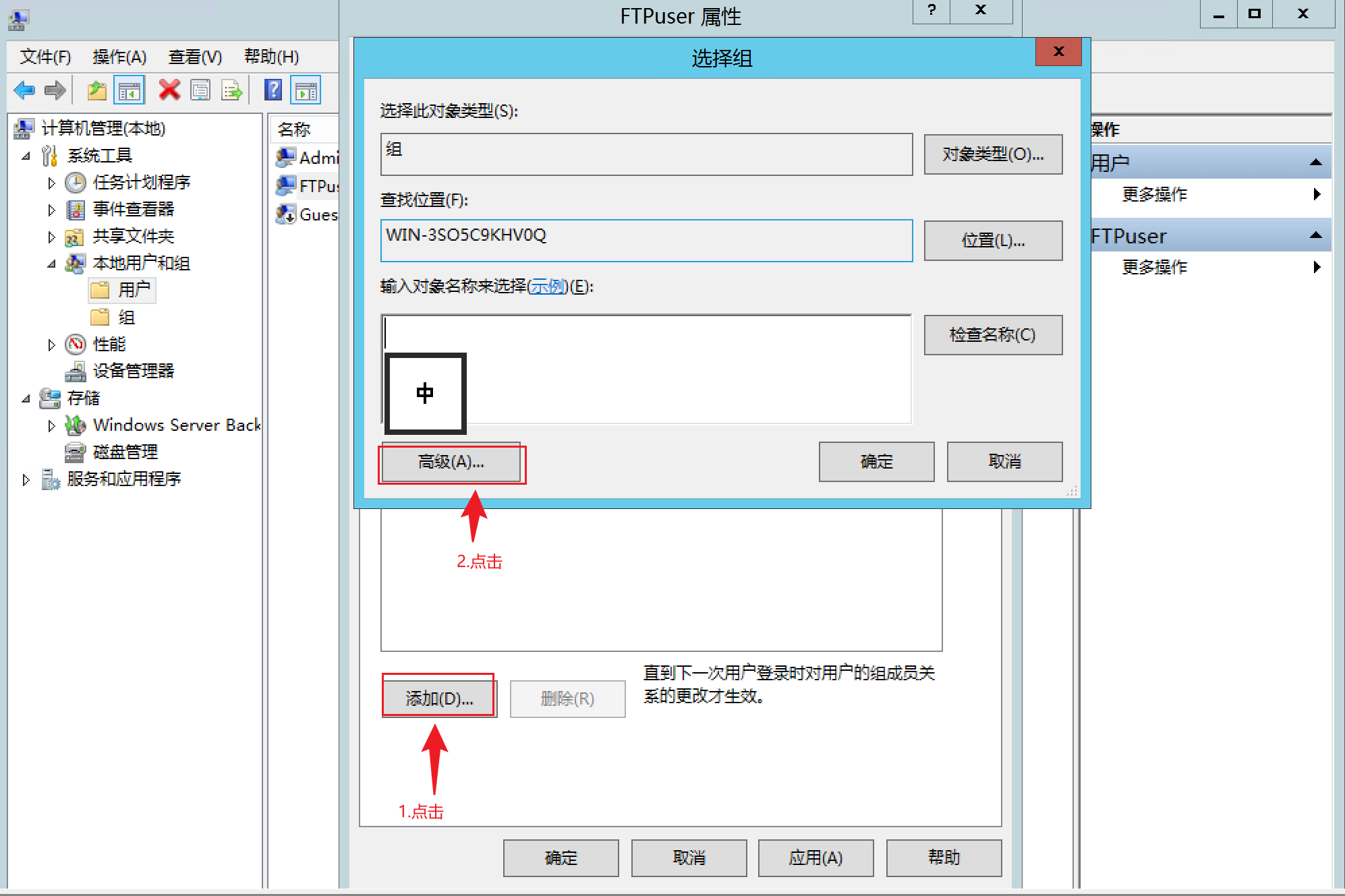Click the red delete X toolbar icon
The image size is (1345, 896).
click(x=169, y=90)
